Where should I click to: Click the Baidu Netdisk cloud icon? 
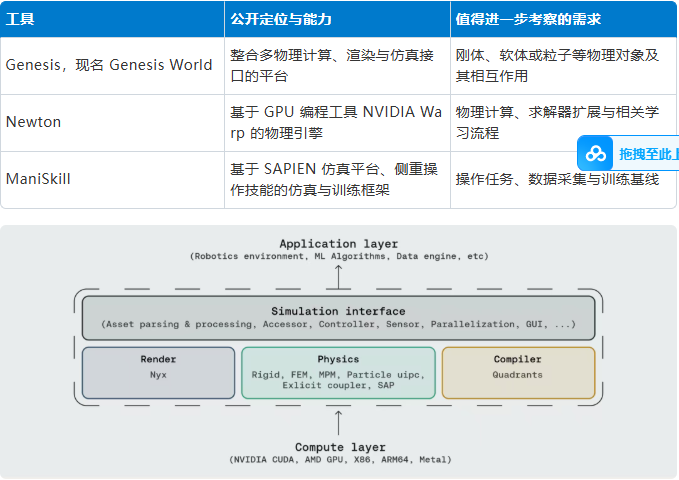[595, 153]
